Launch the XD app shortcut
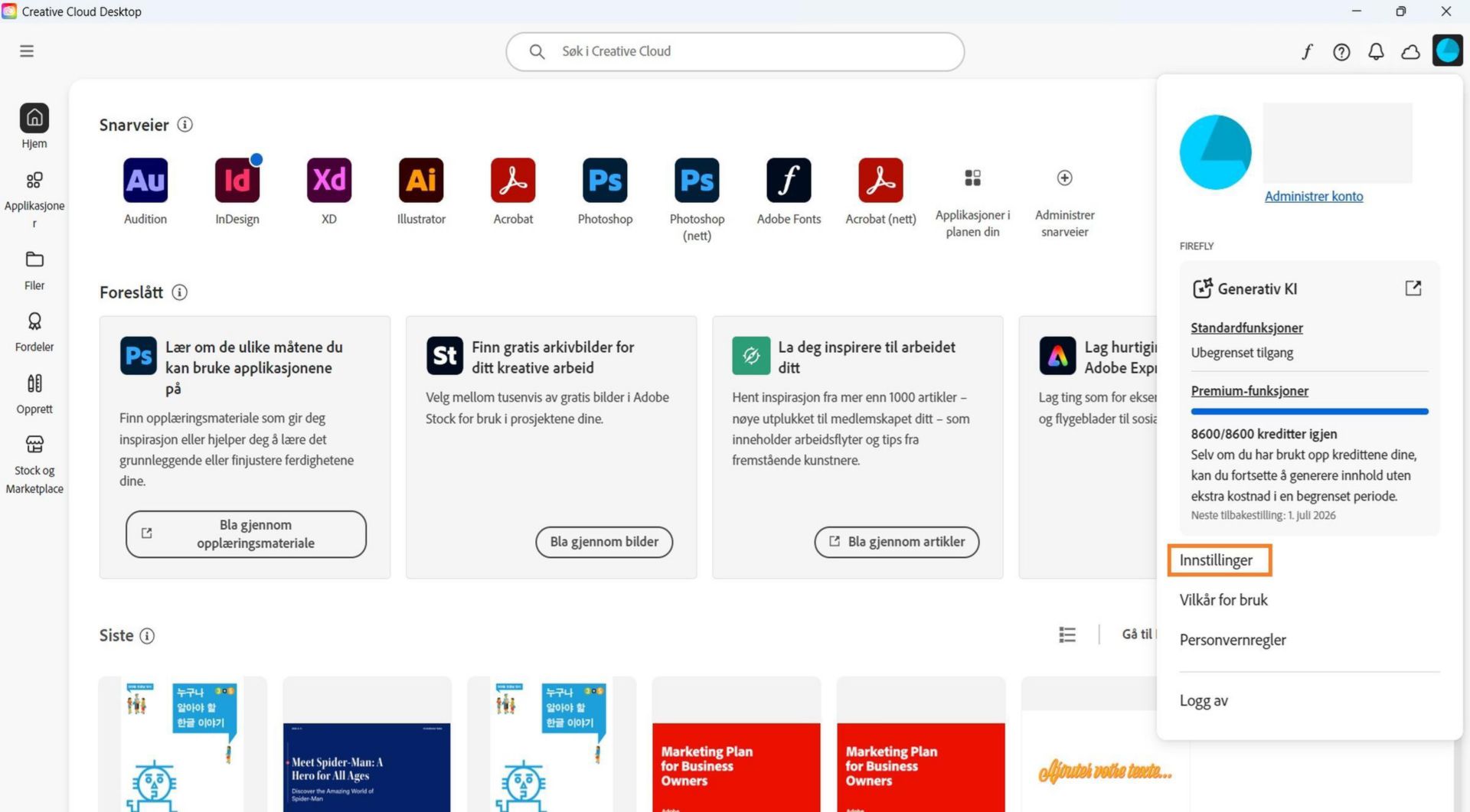 coord(329,181)
